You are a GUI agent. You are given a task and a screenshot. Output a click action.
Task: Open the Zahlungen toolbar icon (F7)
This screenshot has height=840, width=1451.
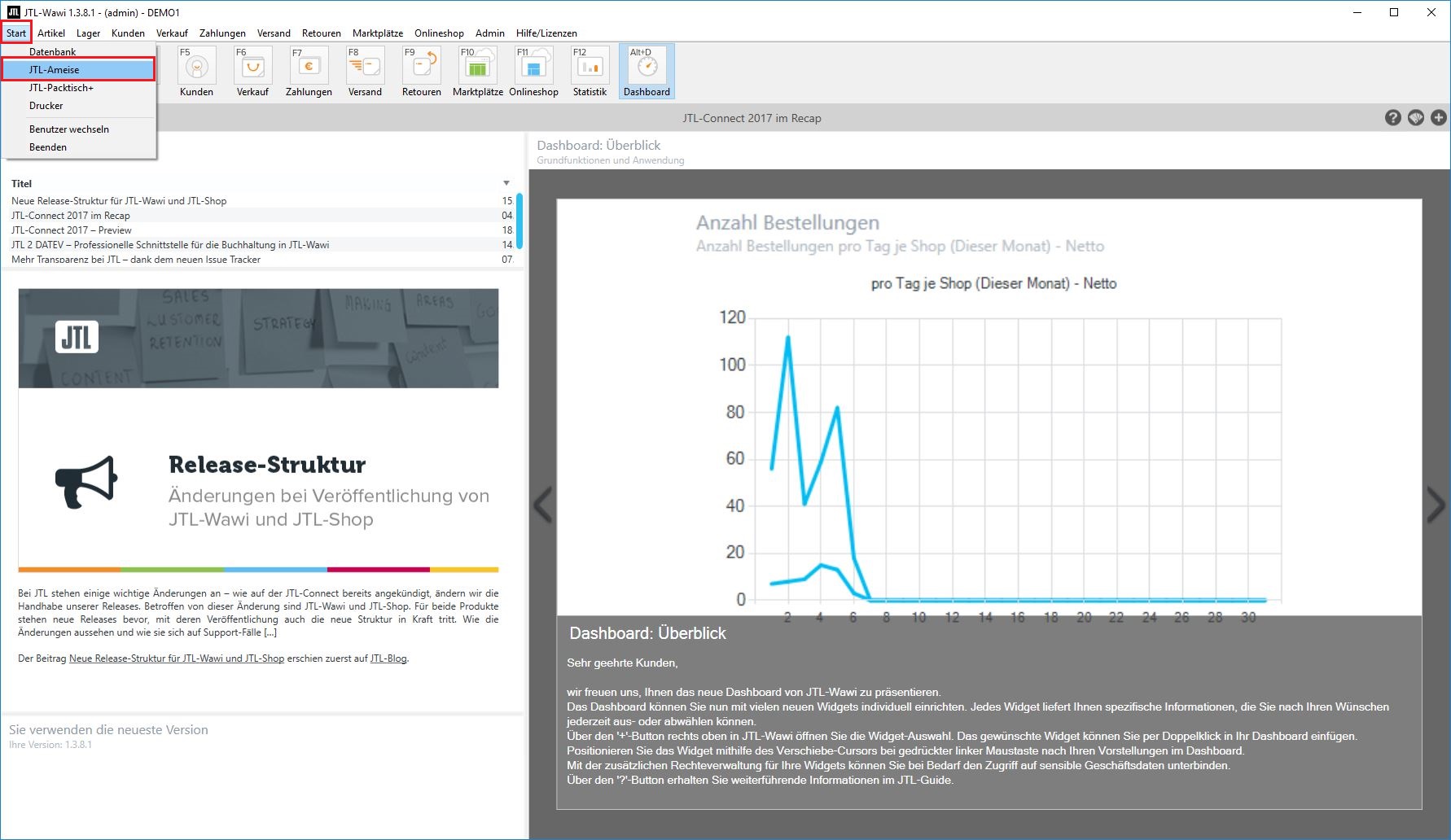pyautogui.click(x=309, y=72)
